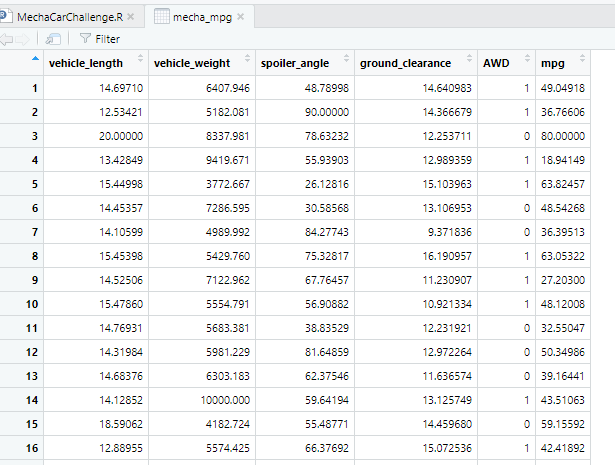Close the mecha_mpg tab
This screenshot has height=465, width=615.
point(240,17)
